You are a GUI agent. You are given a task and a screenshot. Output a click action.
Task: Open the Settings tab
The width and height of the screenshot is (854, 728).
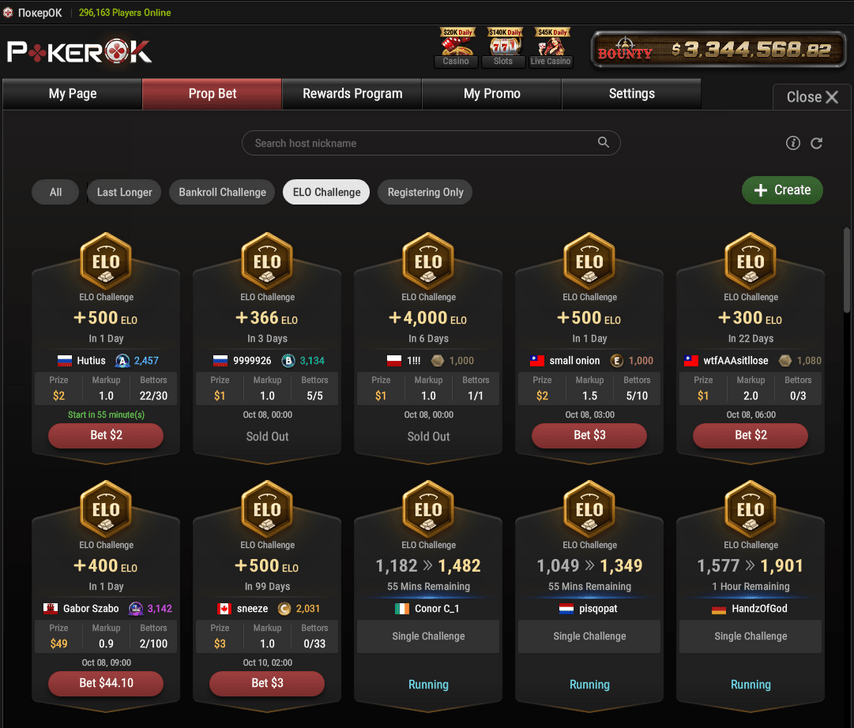pos(632,94)
